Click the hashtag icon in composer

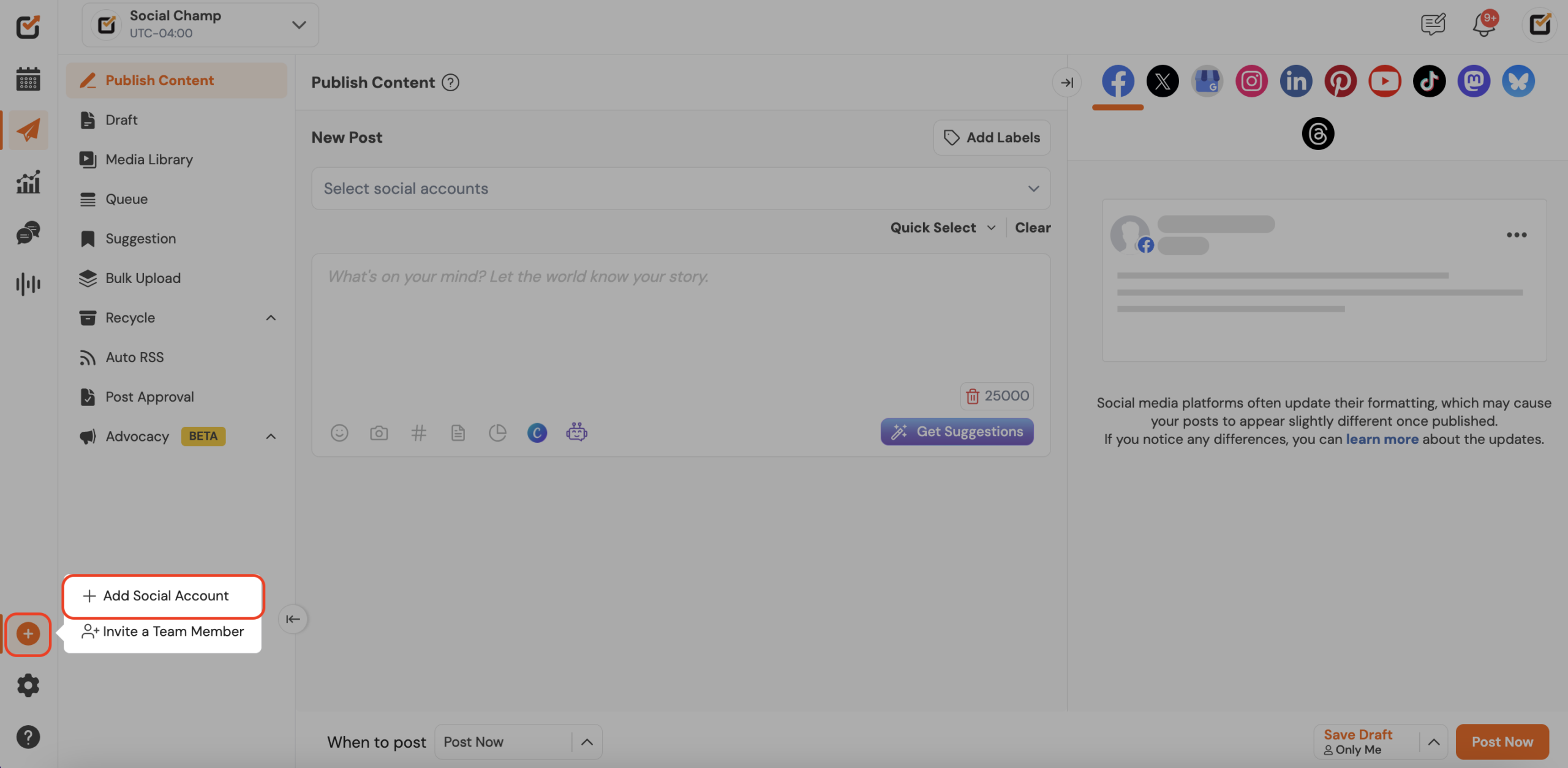click(418, 433)
